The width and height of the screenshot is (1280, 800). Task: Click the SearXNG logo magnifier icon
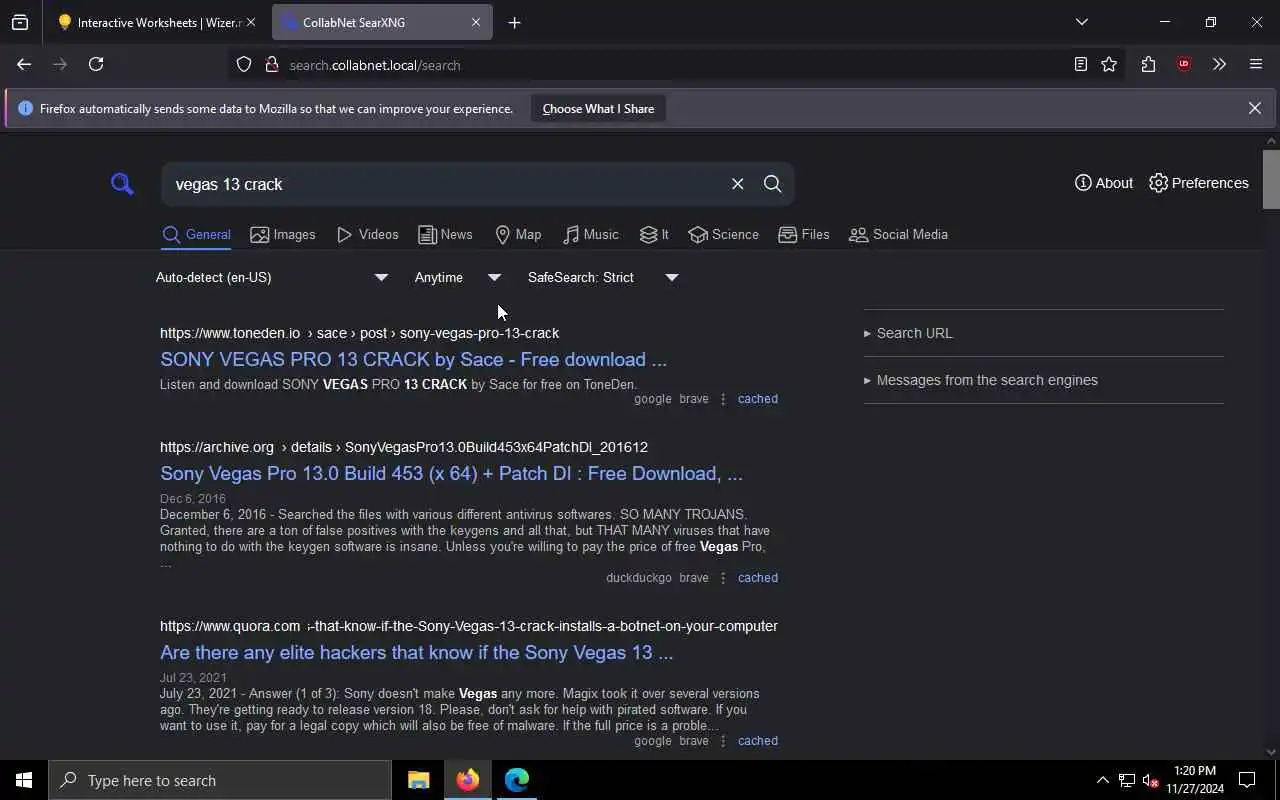122,184
